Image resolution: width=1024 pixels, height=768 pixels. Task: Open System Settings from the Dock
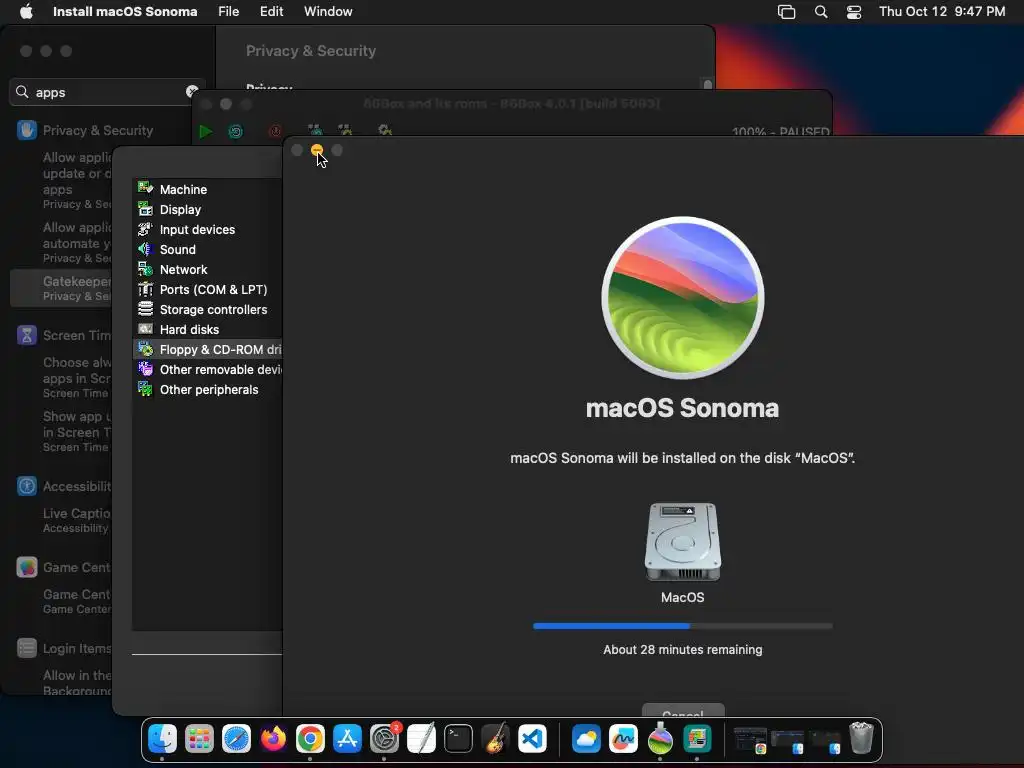[385, 739]
